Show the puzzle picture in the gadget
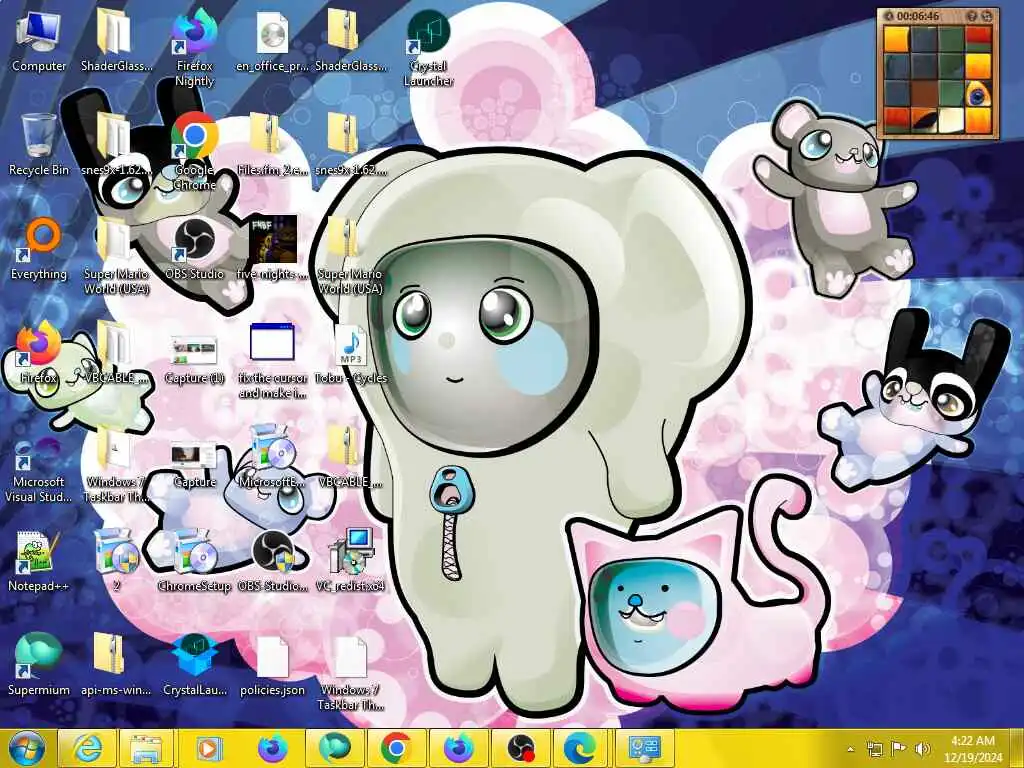The image size is (1024, 768). (x=971, y=16)
